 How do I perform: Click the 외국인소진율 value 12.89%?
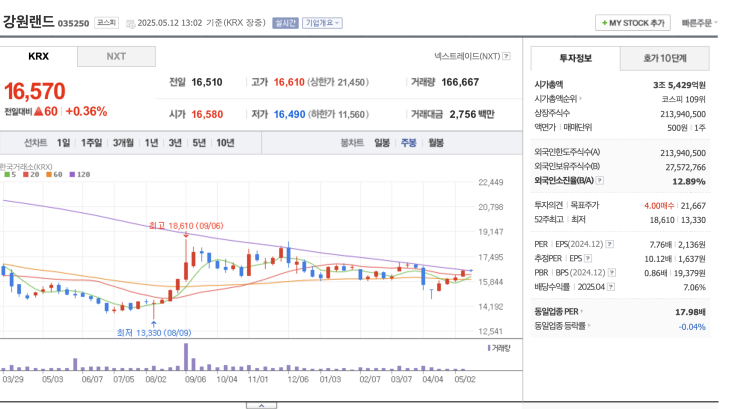click(x=689, y=181)
